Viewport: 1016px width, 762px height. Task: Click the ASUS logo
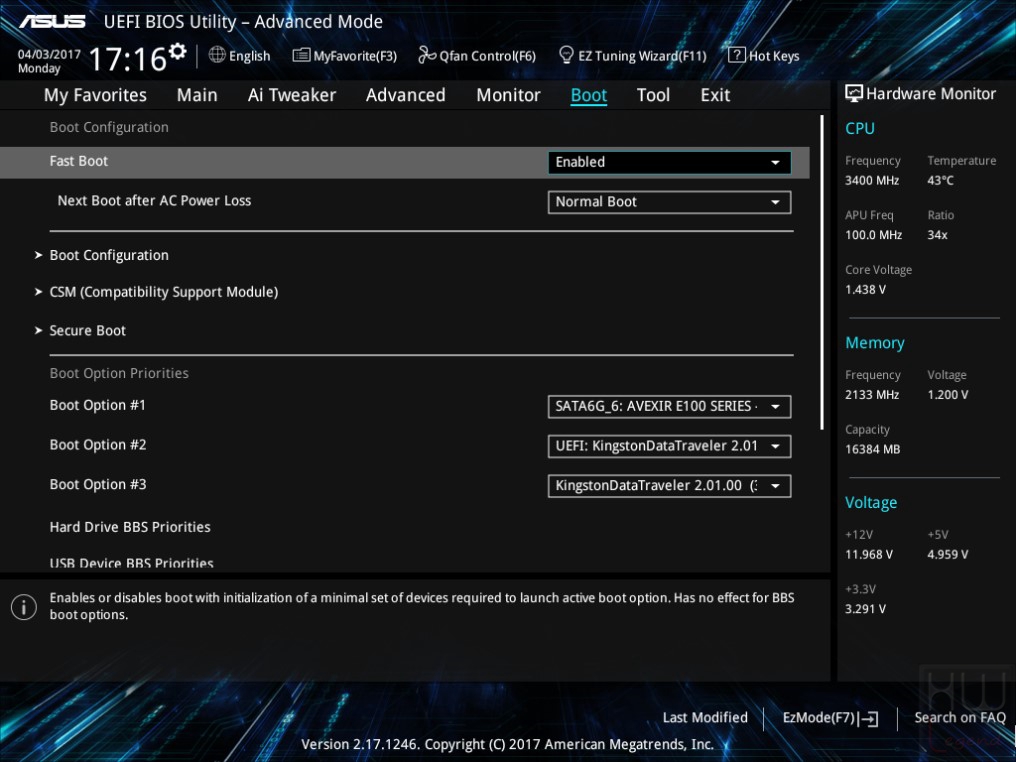pos(52,22)
